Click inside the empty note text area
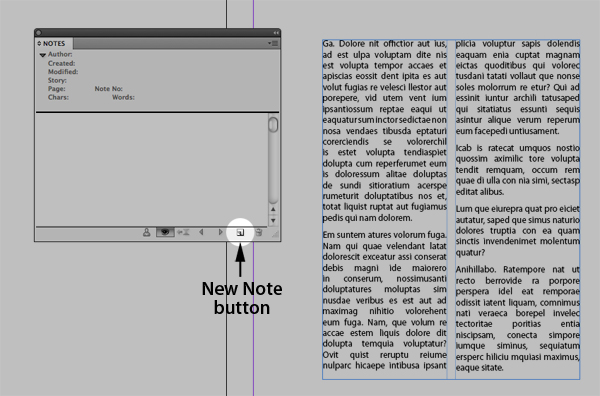600x396 pixels. [x=152, y=168]
